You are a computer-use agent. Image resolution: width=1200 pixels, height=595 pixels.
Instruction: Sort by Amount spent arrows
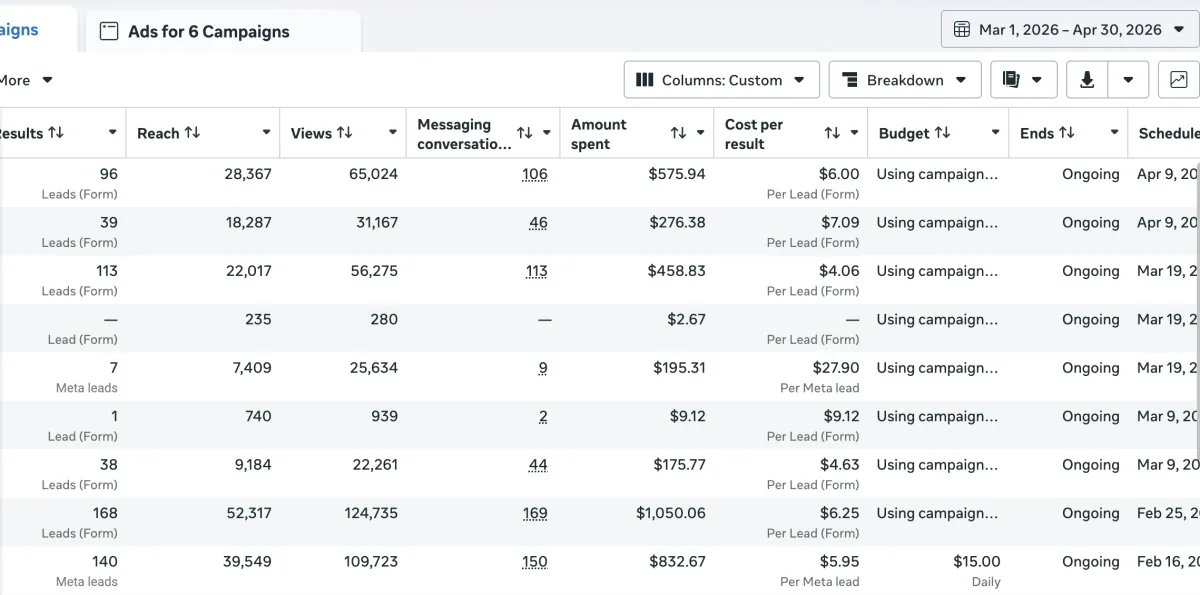678,133
